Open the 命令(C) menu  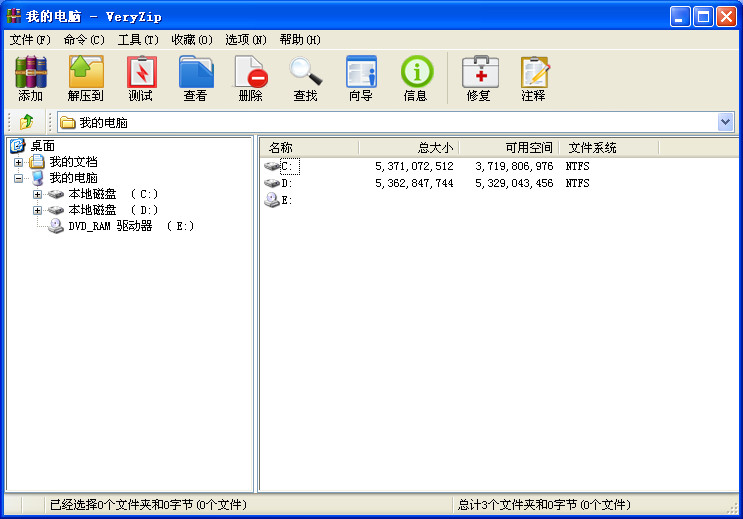tap(84, 40)
